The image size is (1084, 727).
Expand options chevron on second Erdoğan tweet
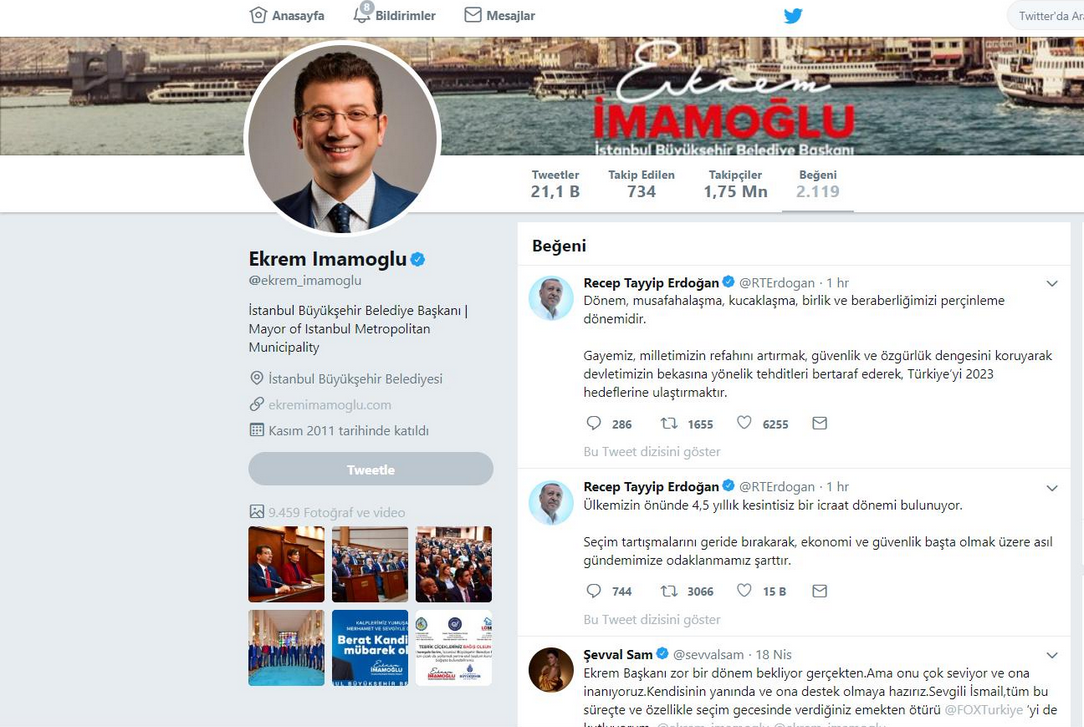1052,488
